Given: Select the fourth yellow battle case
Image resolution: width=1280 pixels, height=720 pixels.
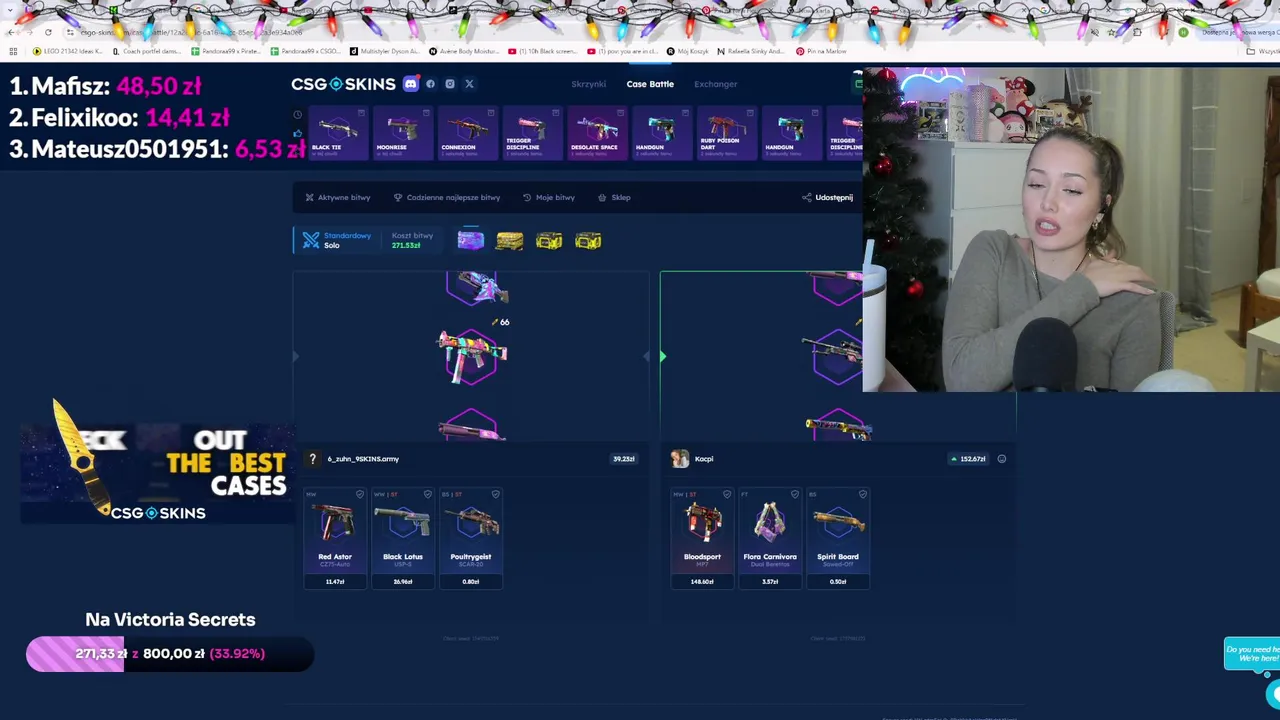Looking at the screenshot, I should 588,240.
